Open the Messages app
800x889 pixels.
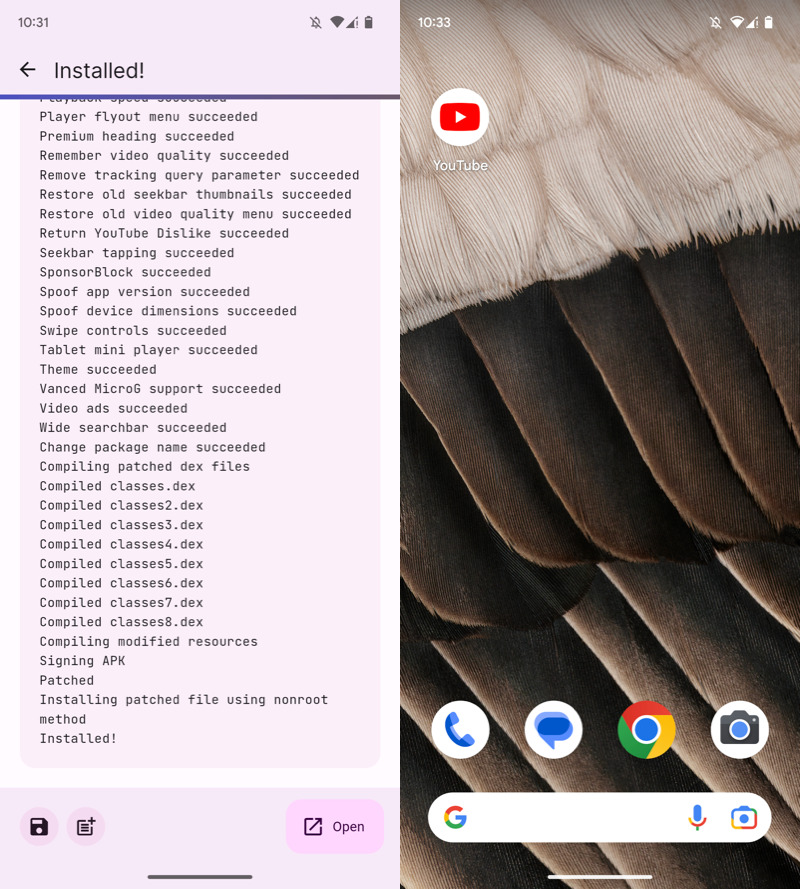click(553, 730)
